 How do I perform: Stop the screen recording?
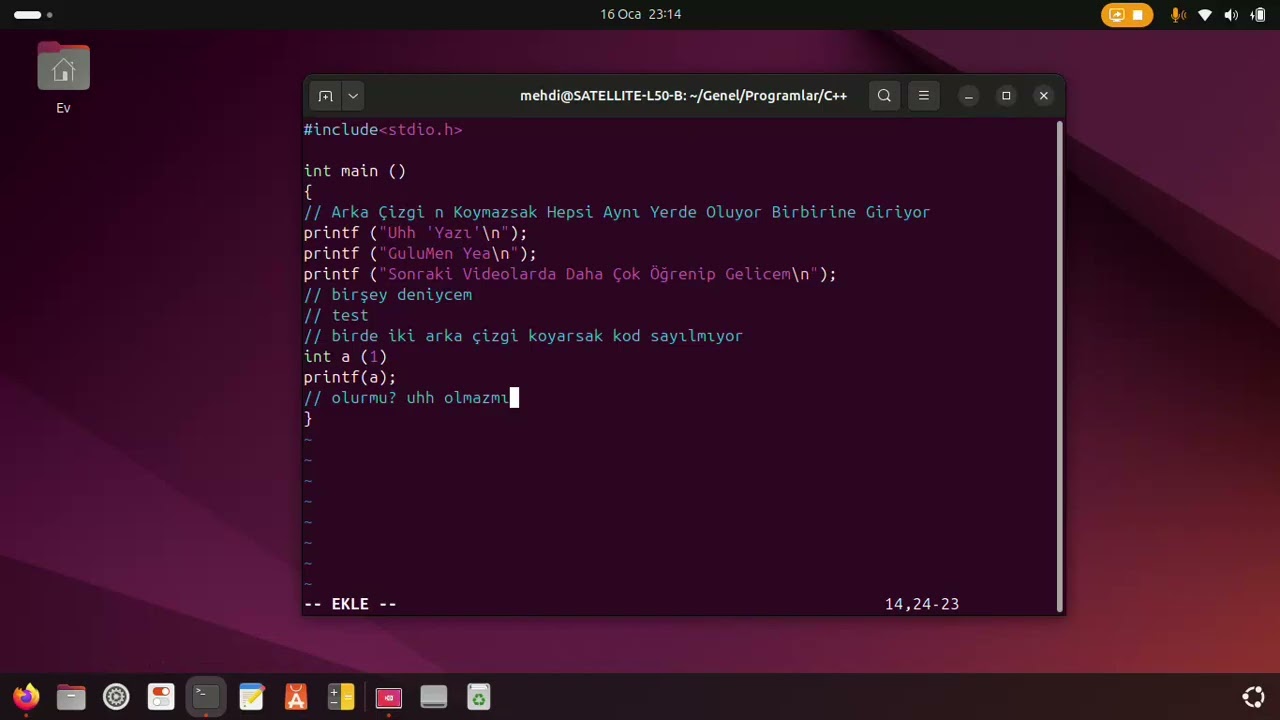click(1138, 15)
